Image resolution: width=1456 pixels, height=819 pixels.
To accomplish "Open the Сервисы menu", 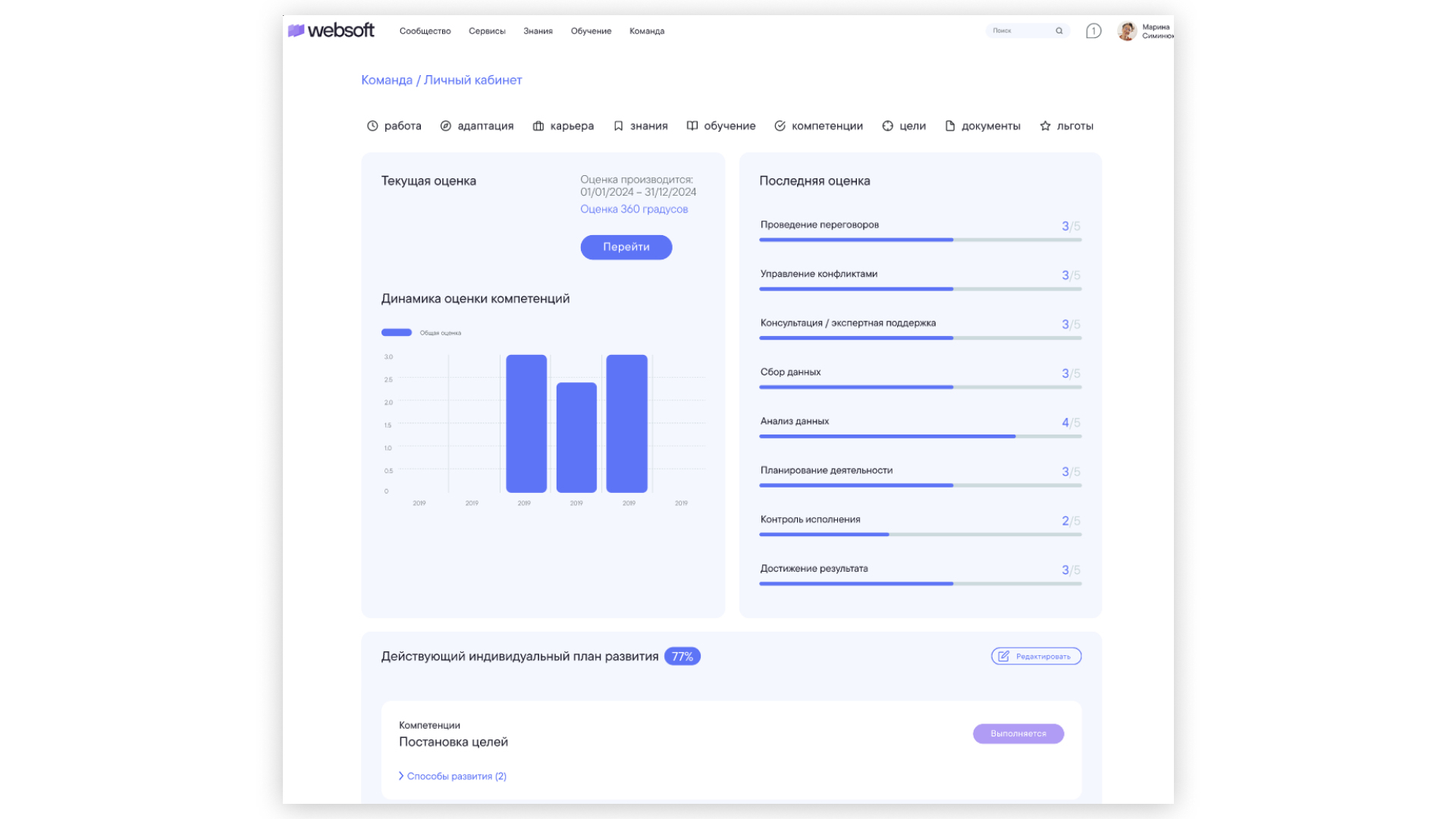I will [487, 31].
